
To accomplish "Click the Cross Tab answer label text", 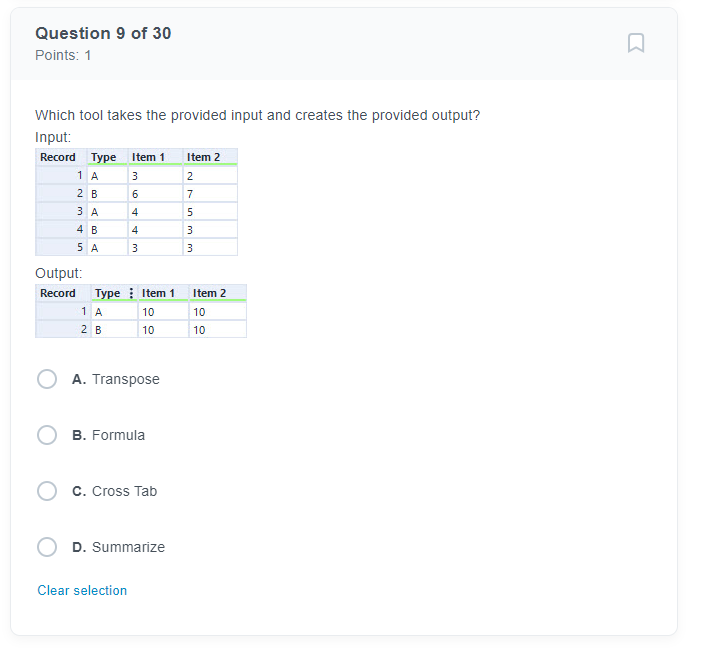I will [x=124, y=491].
